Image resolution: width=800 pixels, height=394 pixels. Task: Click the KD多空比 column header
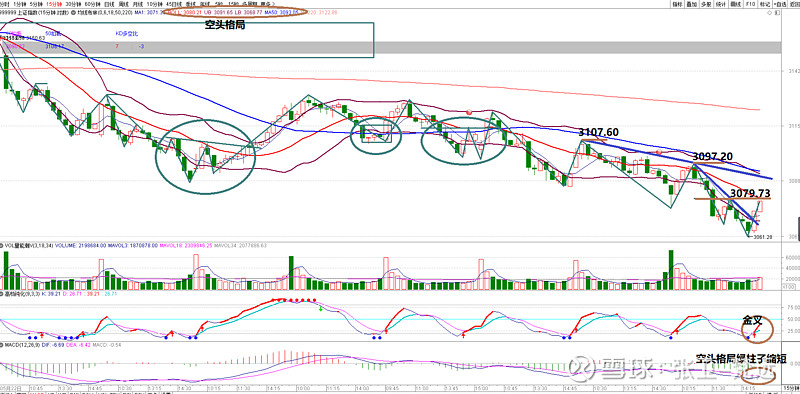click(x=127, y=34)
